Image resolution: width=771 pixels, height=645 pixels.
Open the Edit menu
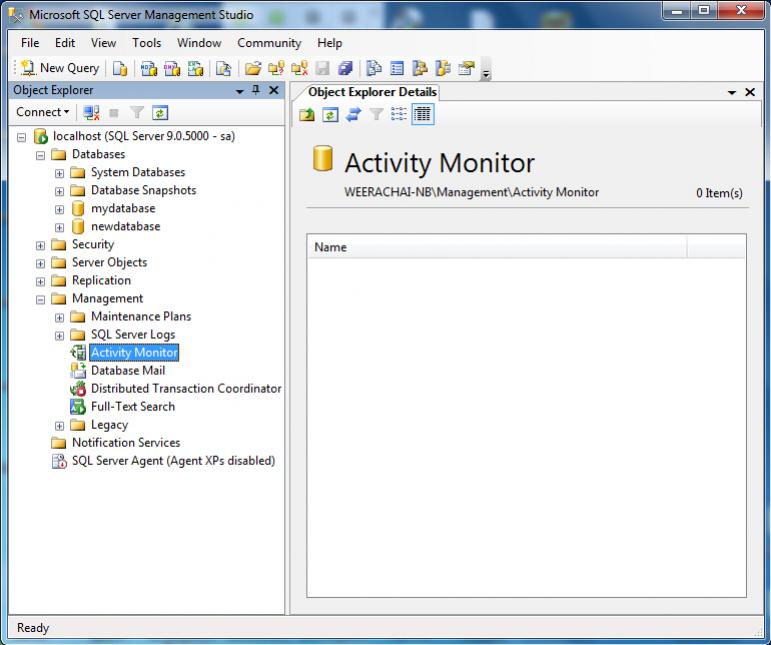(x=65, y=43)
